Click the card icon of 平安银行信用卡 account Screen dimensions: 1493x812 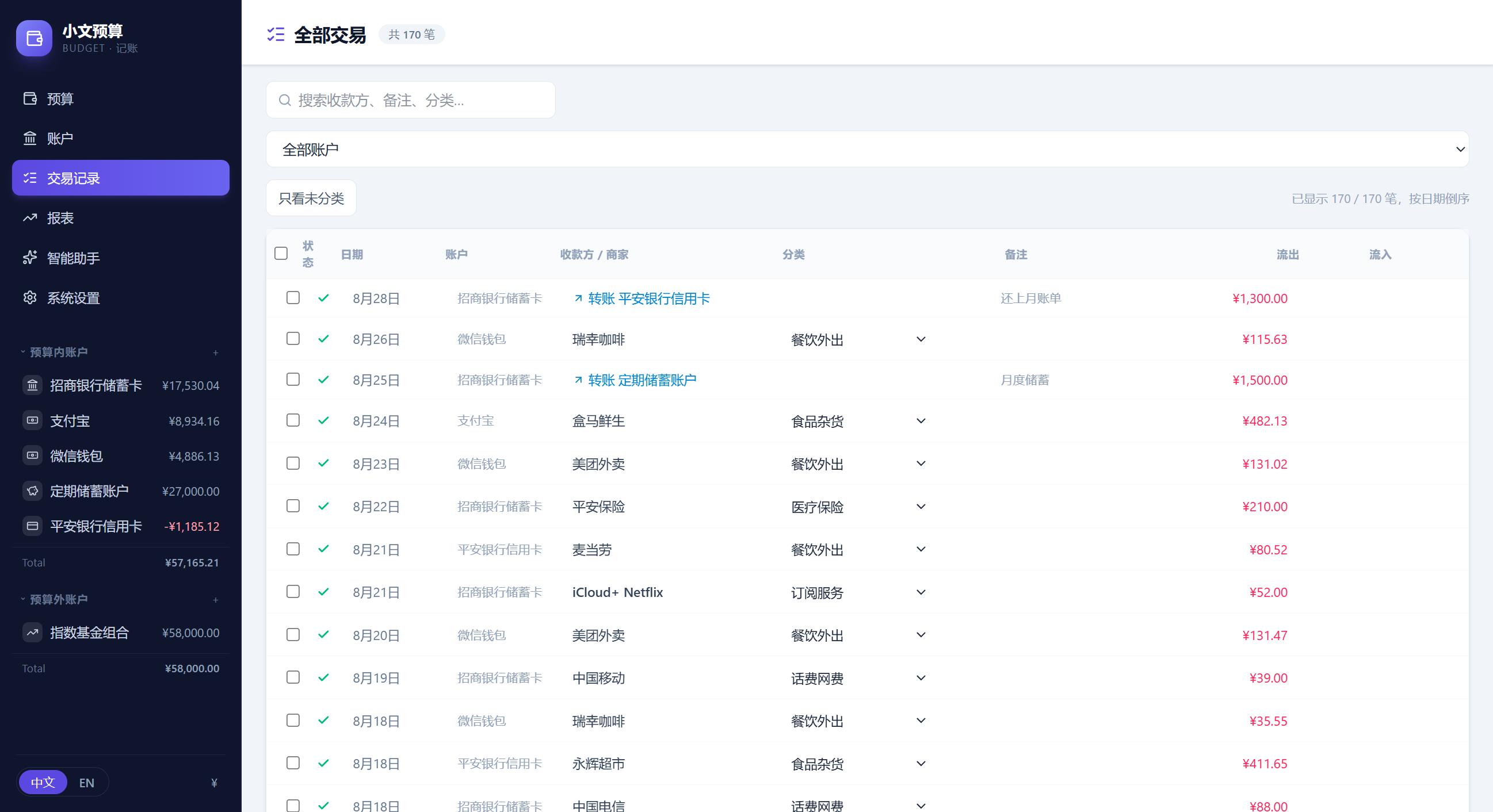[x=32, y=526]
